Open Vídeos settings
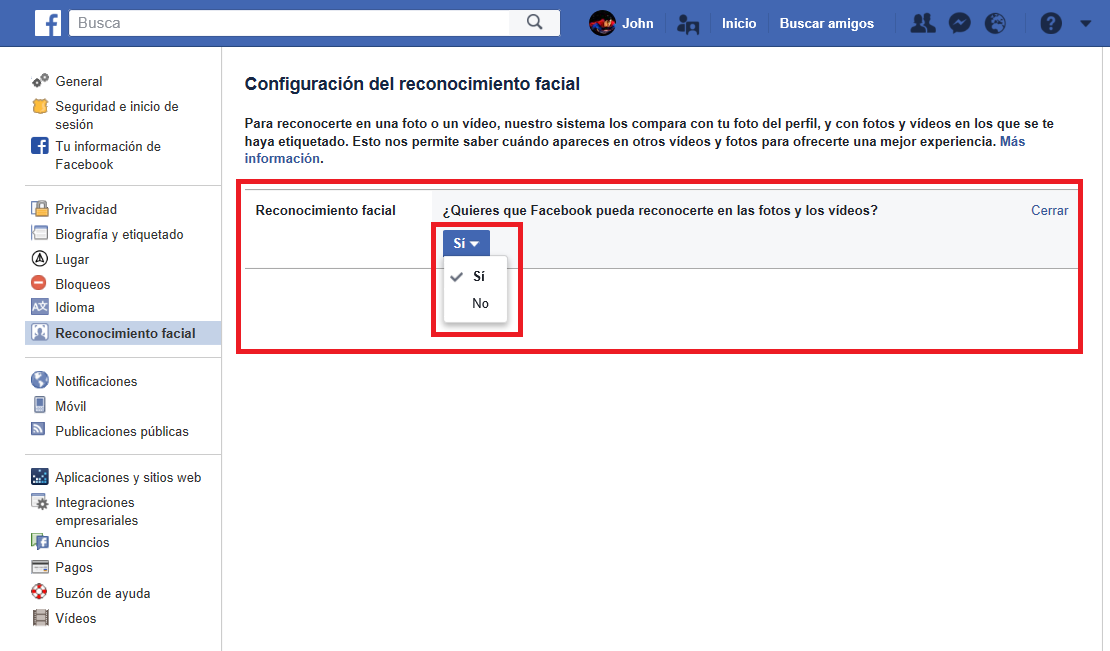This screenshot has height=651, width=1110. click(76, 618)
